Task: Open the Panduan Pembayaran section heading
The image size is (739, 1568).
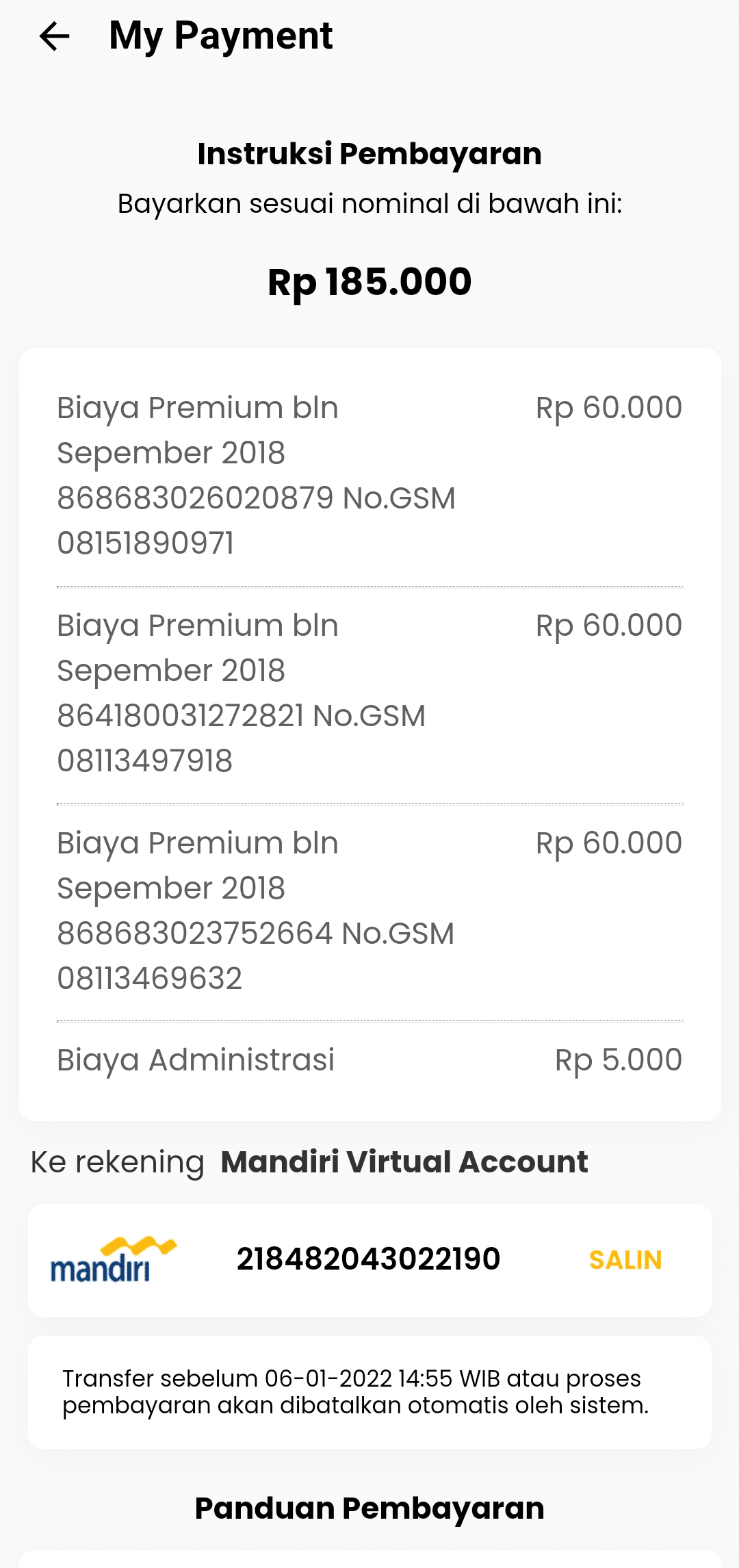Action: [x=369, y=1508]
